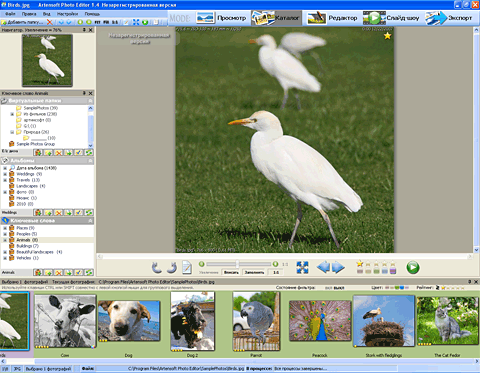
Task: Click the blue full-screen arrows icon in top toolbar
Action: (x=136, y=22)
